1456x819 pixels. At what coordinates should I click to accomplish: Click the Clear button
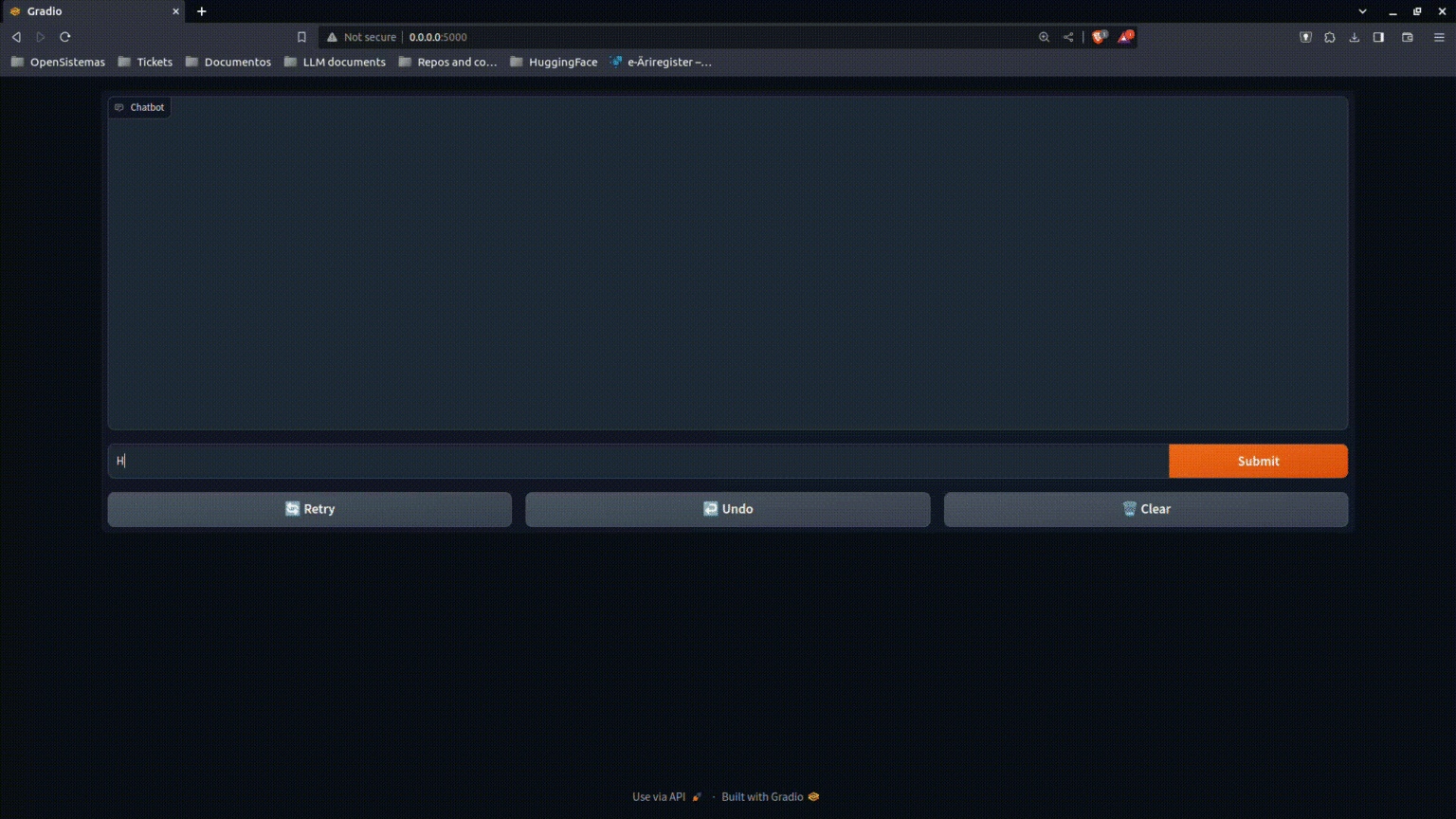click(x=1145, y=509)
